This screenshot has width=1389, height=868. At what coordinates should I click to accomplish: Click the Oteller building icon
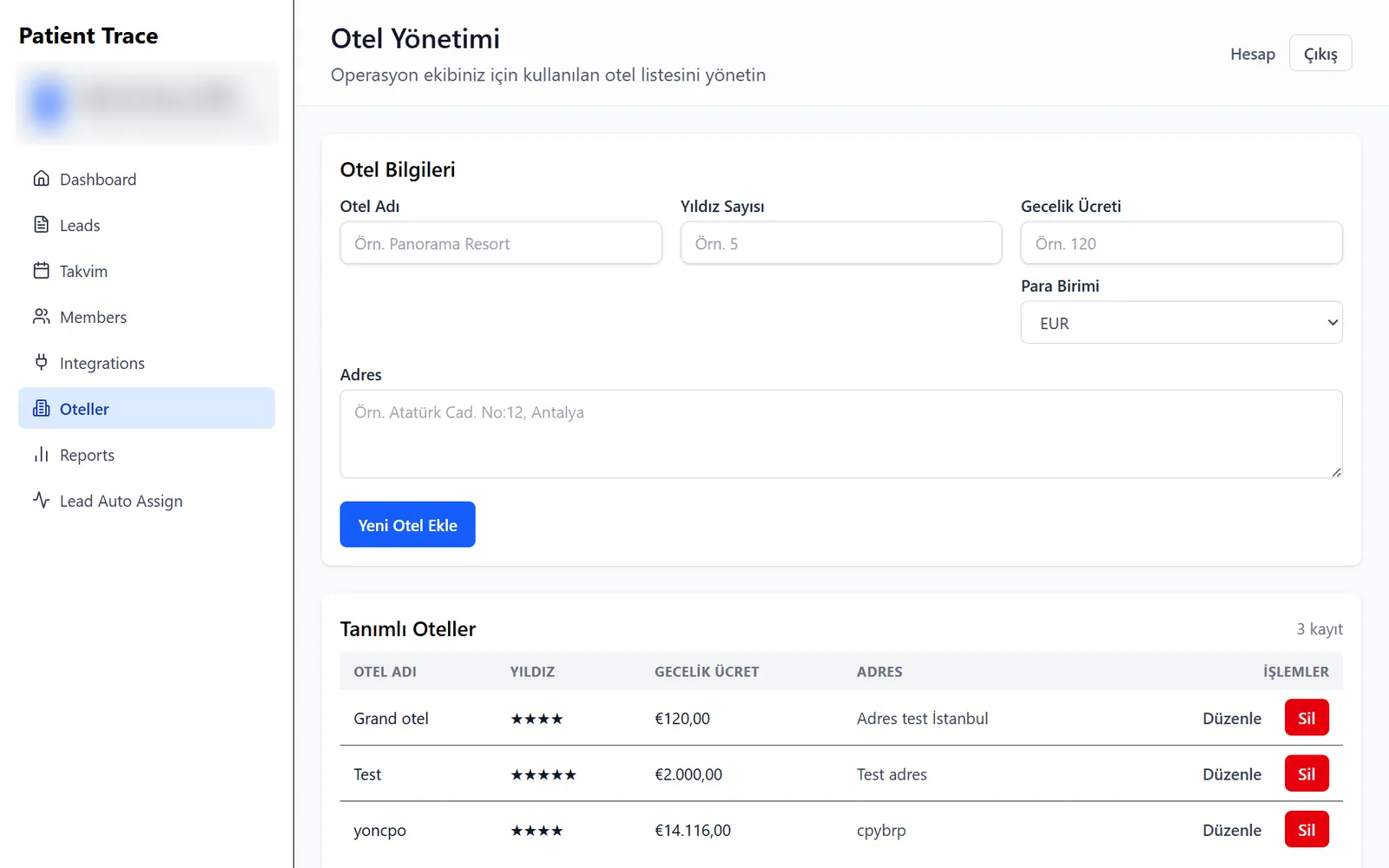click(41, 408)
